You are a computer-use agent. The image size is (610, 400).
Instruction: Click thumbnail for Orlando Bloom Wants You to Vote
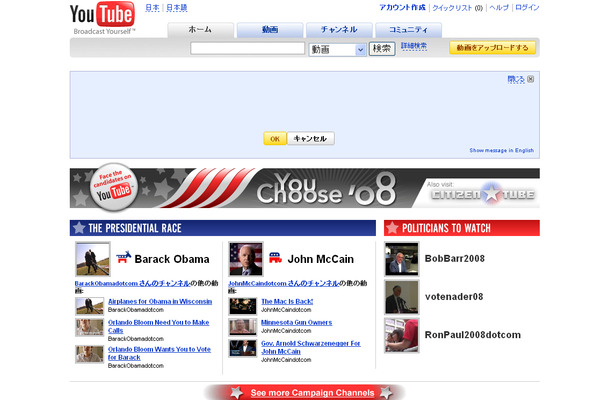click(x=89, y=354)
